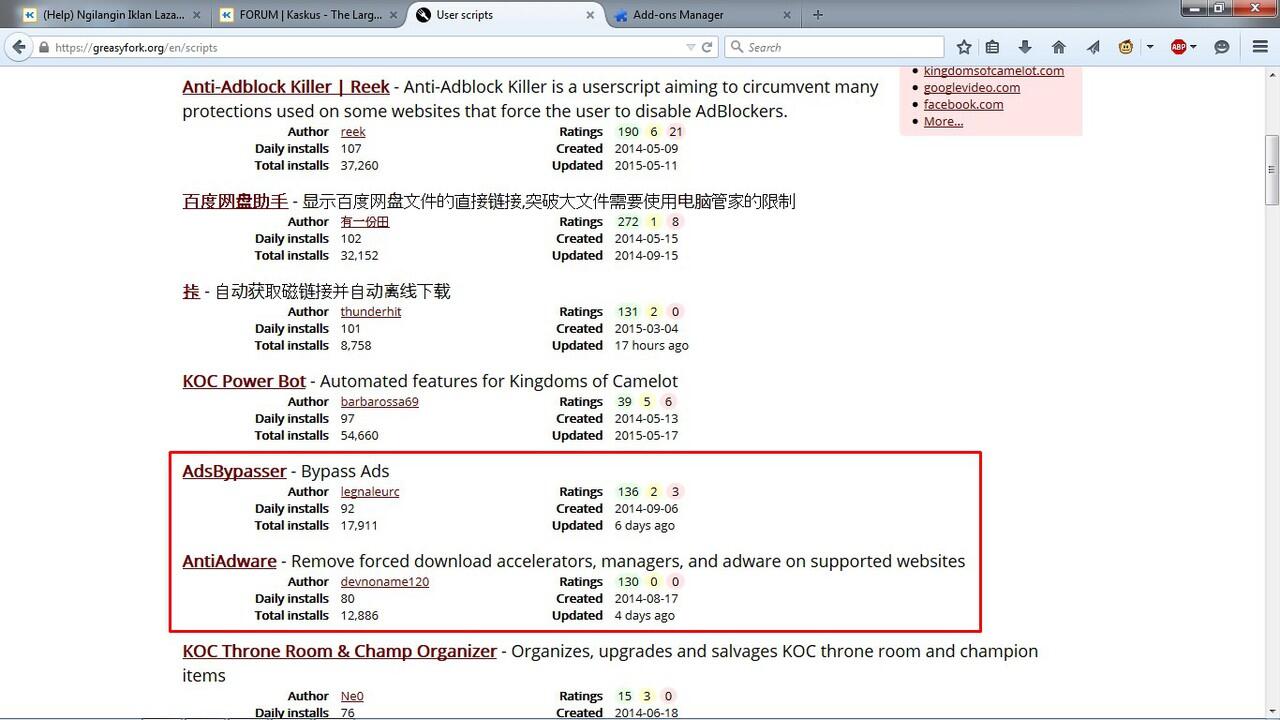Go to the Home page icon
Screen dimensions: 1280x720
(1059, 47)
